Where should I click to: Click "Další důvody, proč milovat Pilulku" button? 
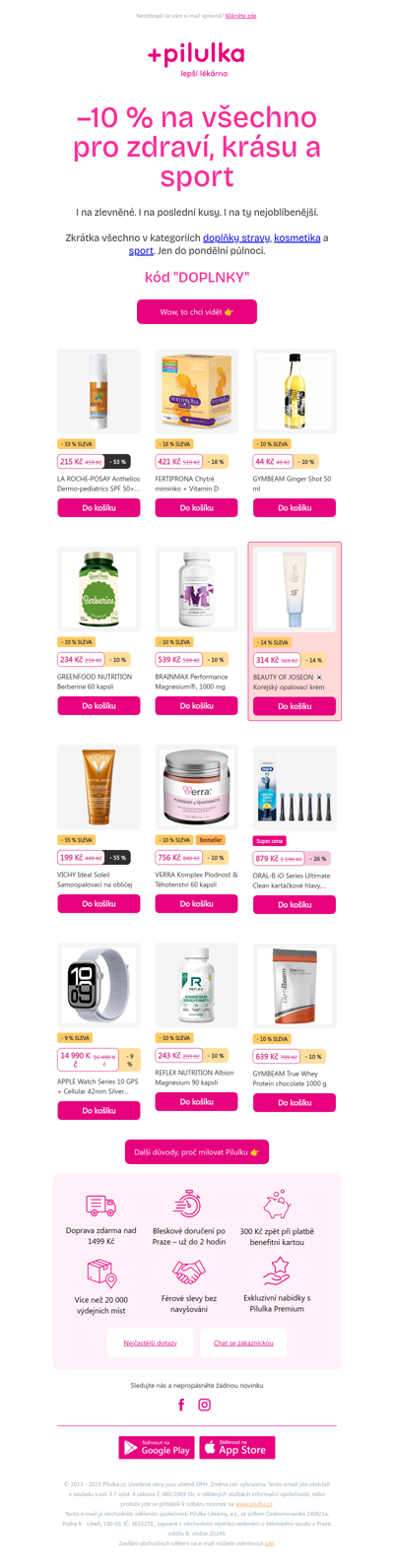pos(197,1151)
